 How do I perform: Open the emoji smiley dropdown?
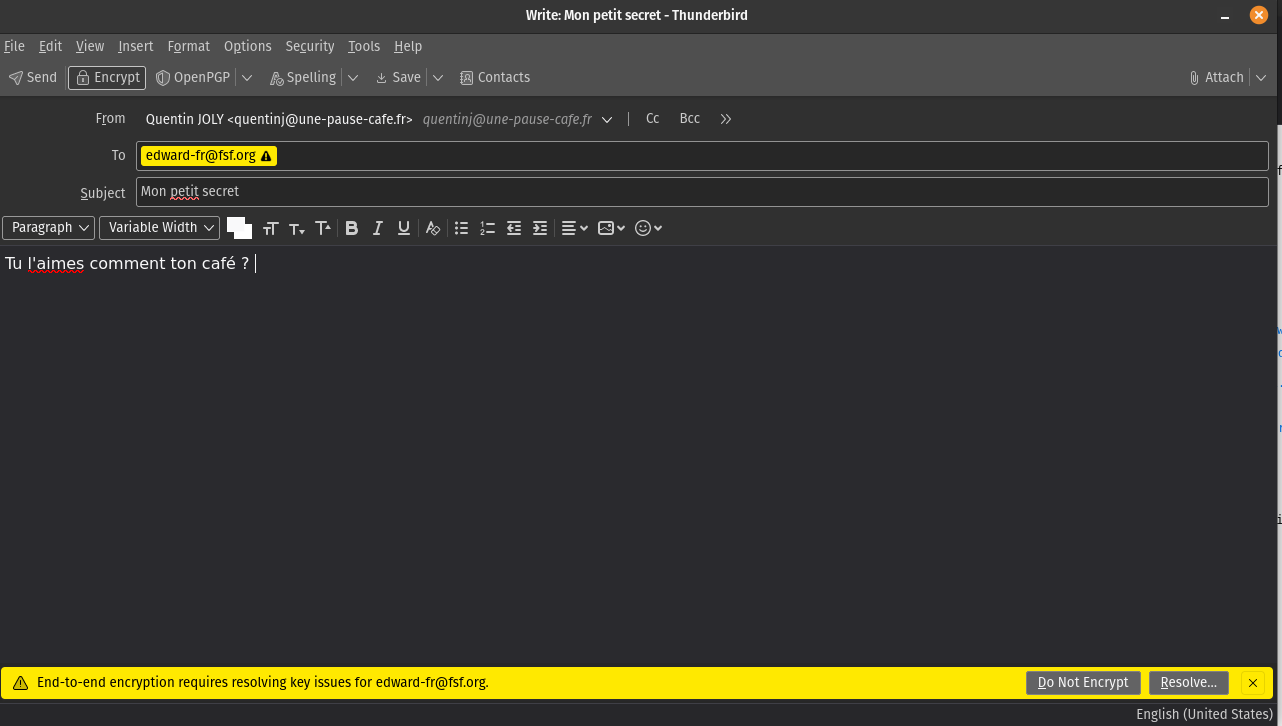[649, 228]
